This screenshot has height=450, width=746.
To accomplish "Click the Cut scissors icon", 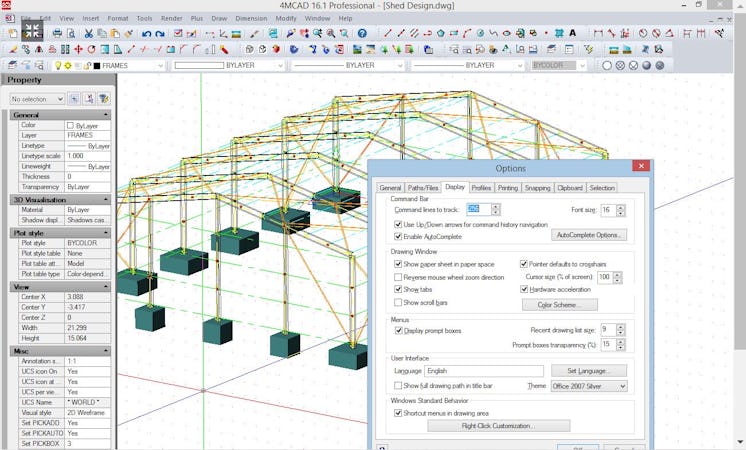I will [88, 33].
